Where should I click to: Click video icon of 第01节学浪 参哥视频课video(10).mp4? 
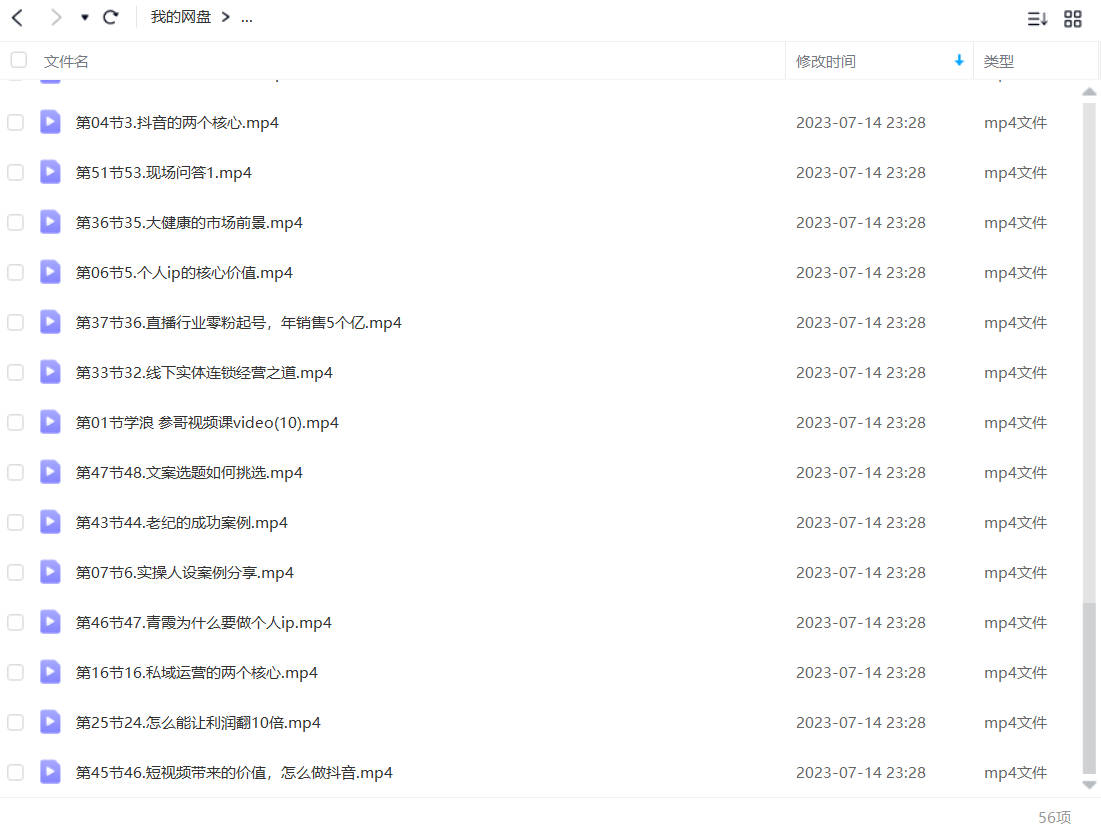pos(50,422)
